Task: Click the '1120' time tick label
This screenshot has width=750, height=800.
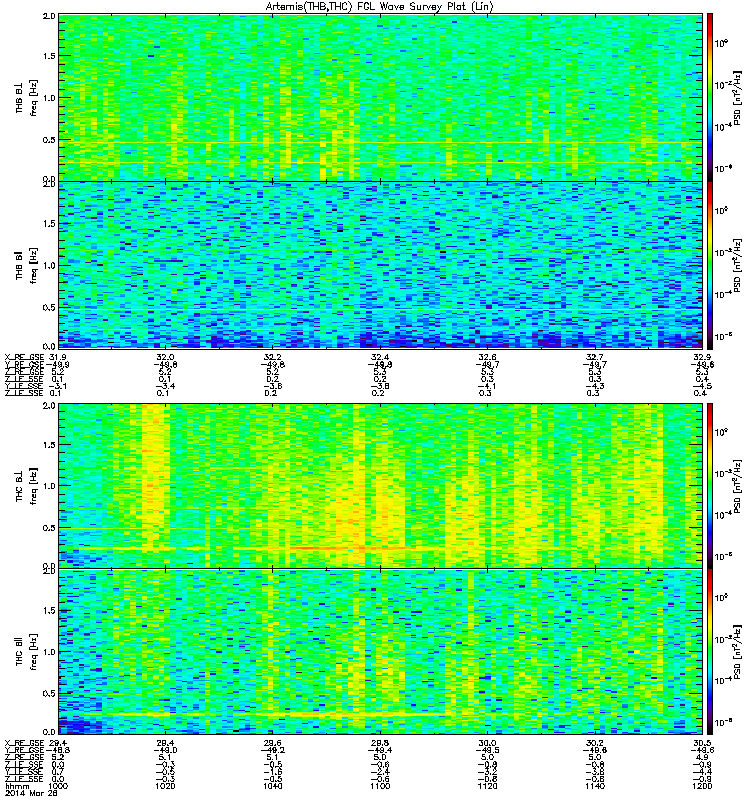Action: pos(487,786)
